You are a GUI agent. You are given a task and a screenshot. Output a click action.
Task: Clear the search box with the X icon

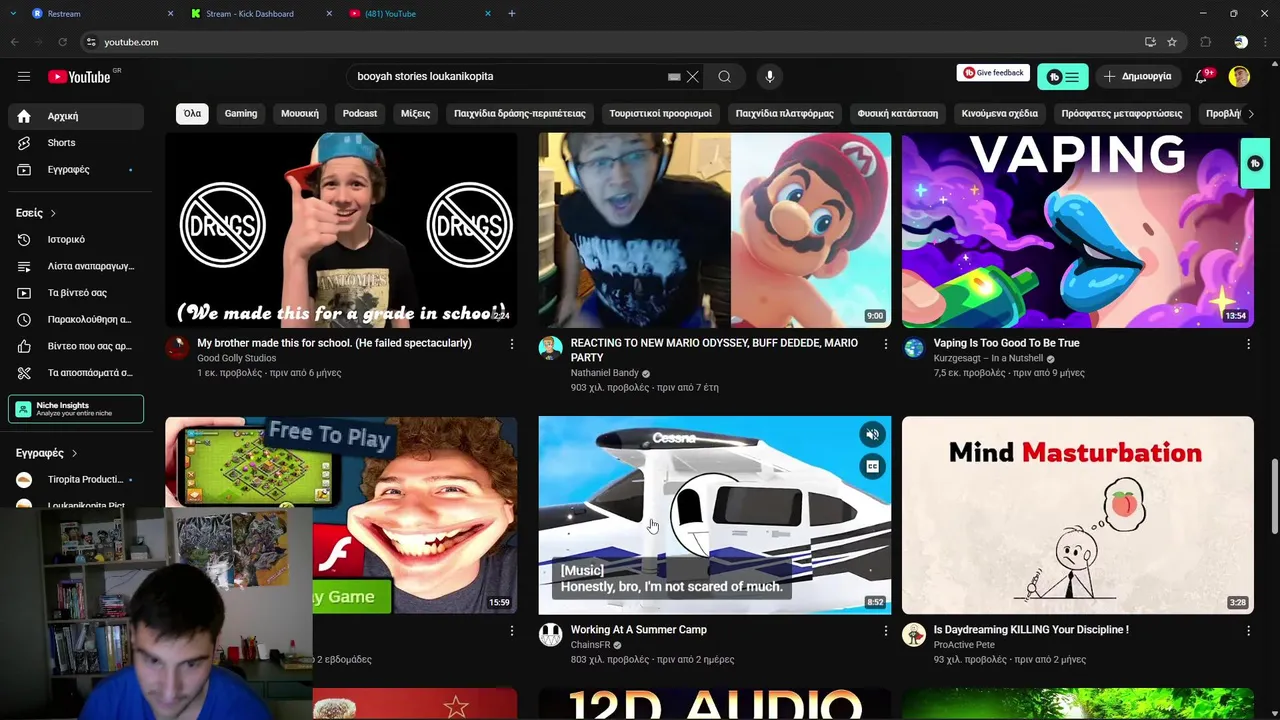[x=692, y=76]
